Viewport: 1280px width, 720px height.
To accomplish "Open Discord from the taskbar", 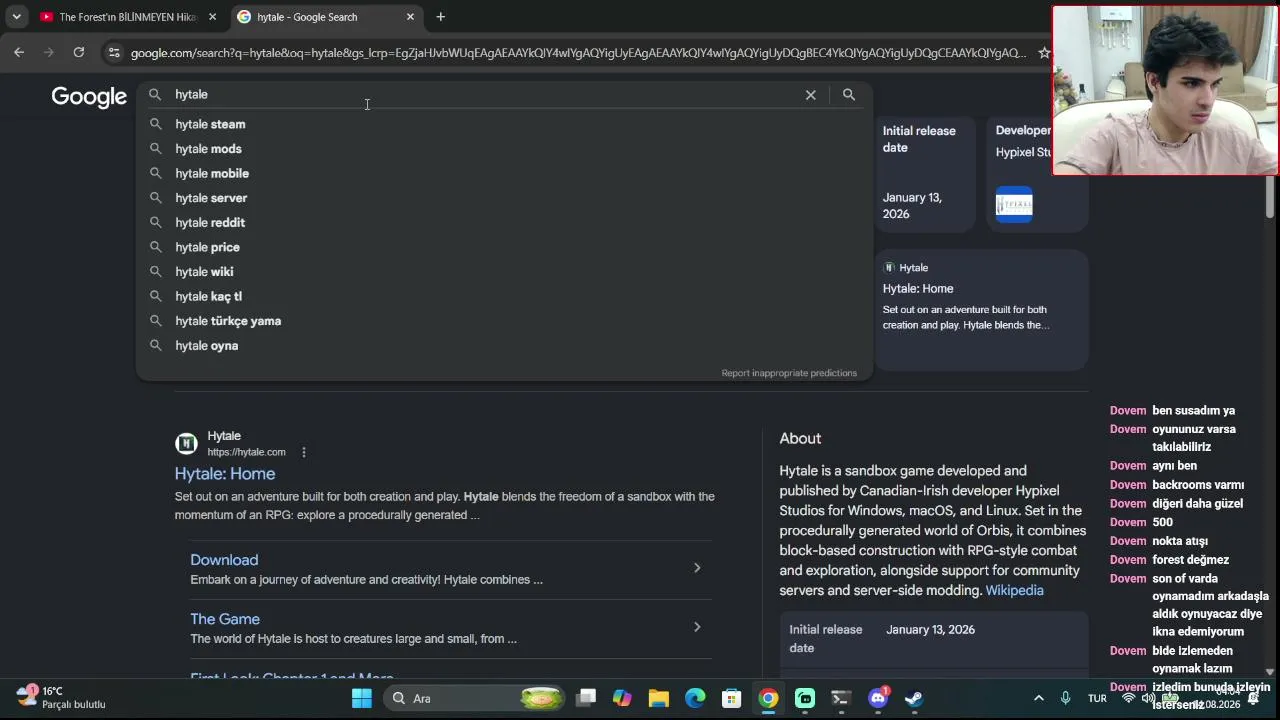I will click(878, 698).
